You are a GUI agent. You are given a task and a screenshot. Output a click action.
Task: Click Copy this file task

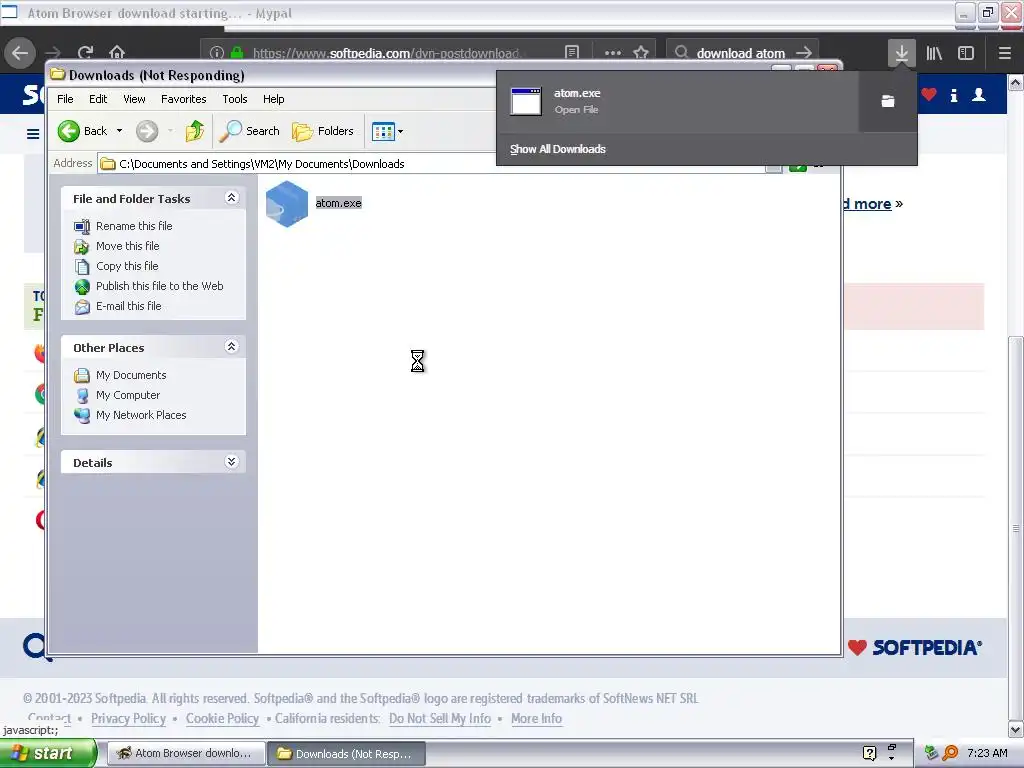(127, 266)
